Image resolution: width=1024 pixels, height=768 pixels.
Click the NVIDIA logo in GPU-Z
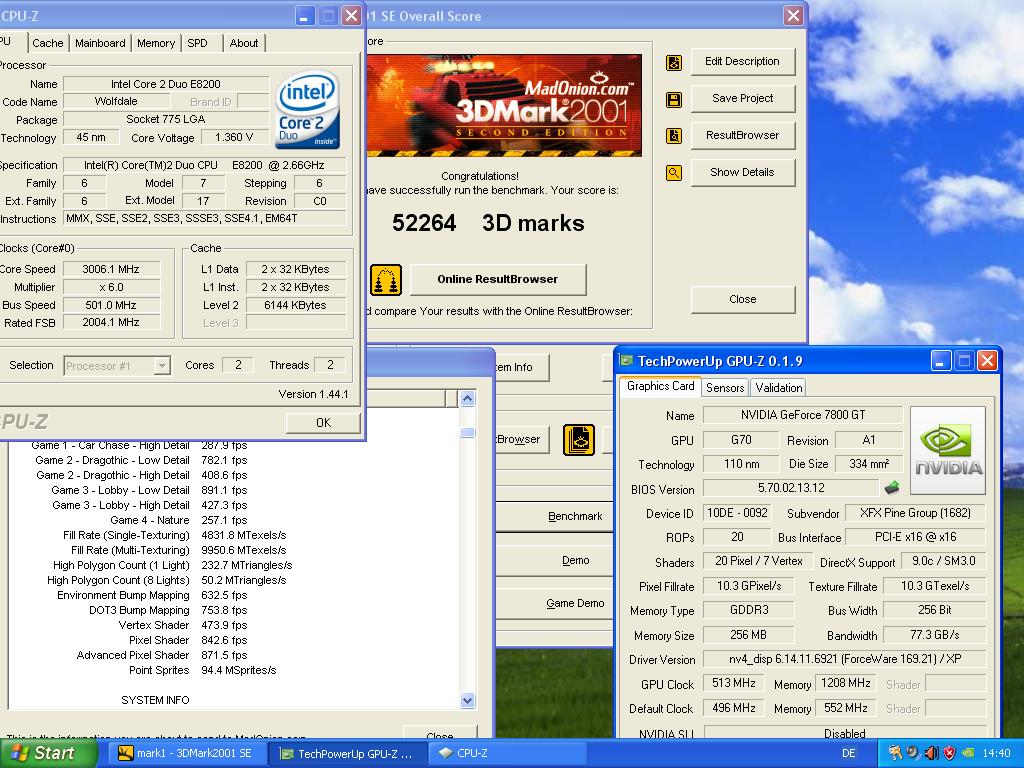pos(948,451)
